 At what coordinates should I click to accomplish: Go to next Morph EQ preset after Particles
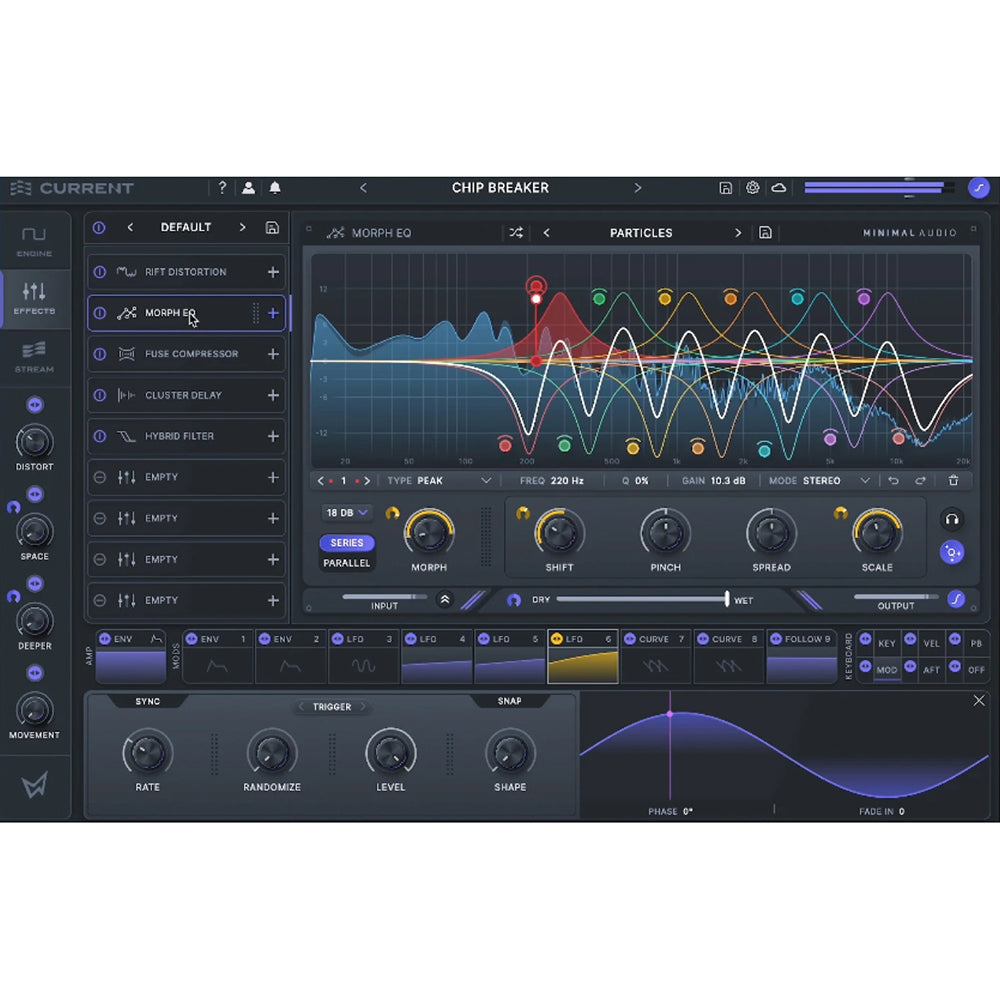[738, 233]
